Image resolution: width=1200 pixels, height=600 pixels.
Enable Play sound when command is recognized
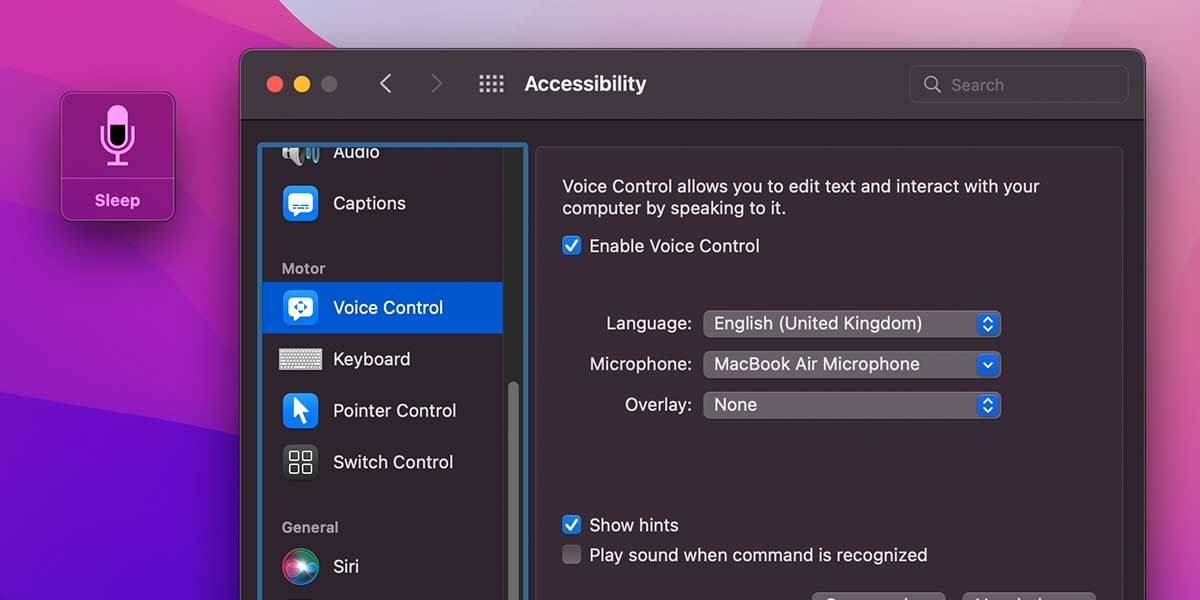[x=572, y=555]
